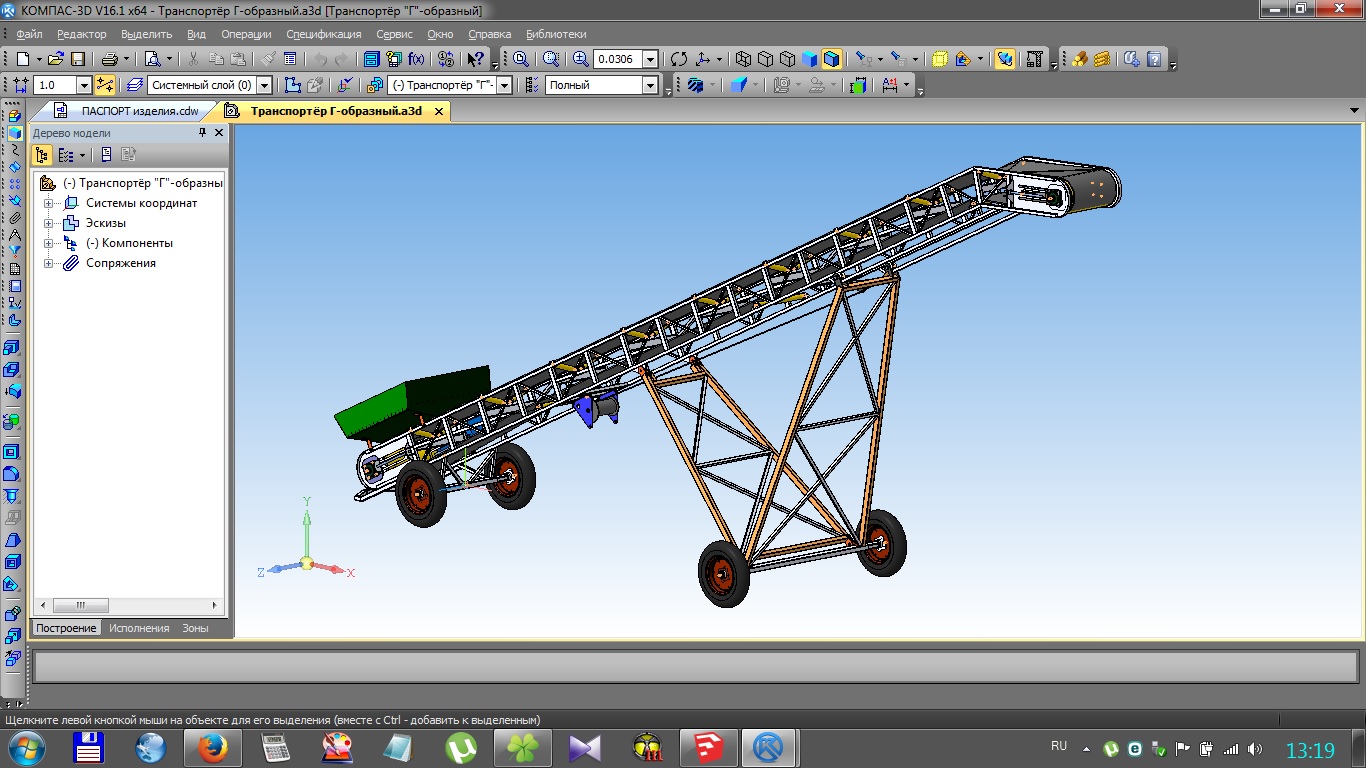Image resolution: width=1366 pixels, height=768 pixels.
Task: Click the volume speaker tray icon
Action: coord(1255,748)
